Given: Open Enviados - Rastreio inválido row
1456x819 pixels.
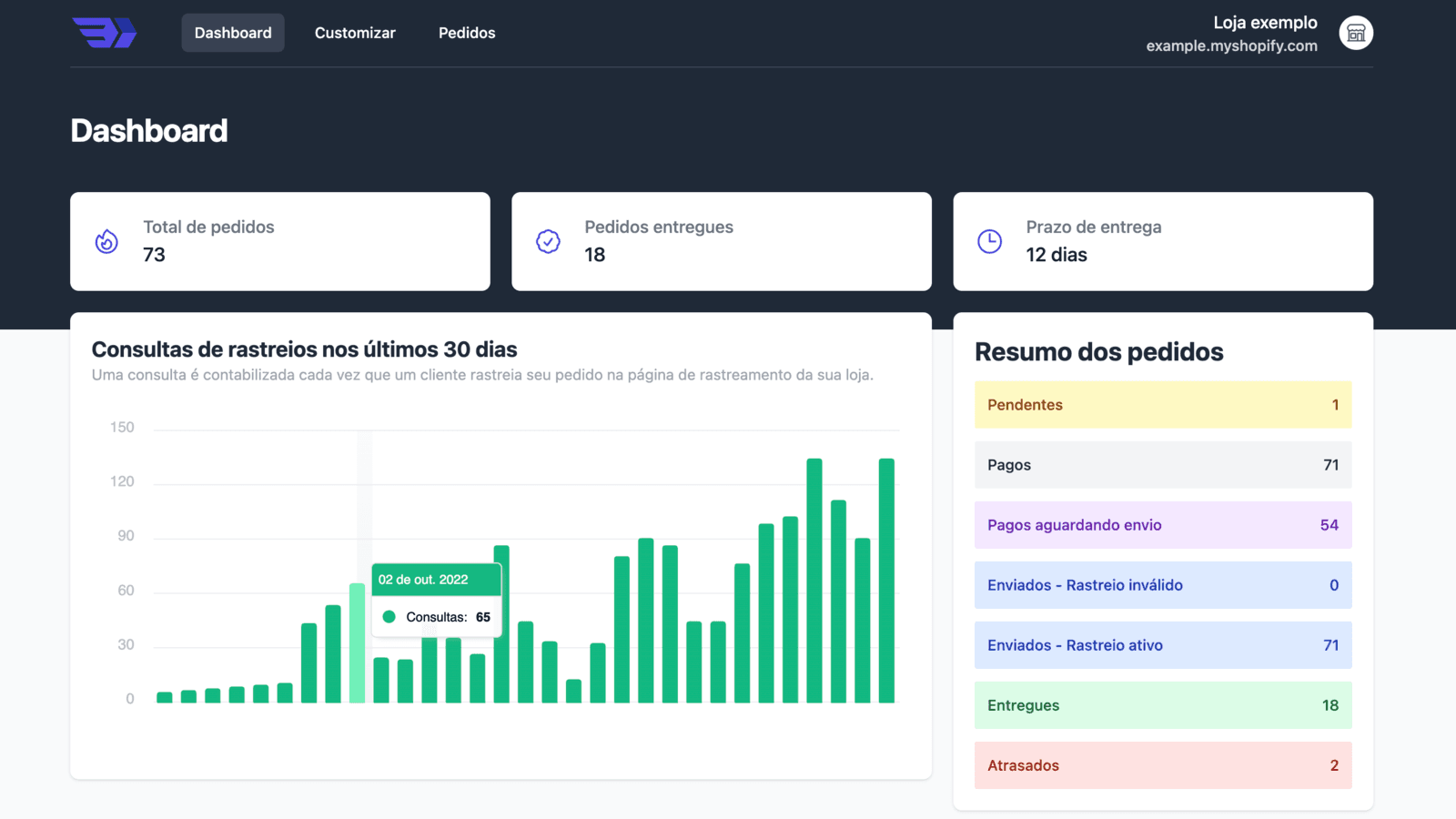Looking at the screenshot, I should pos(1162,585).
